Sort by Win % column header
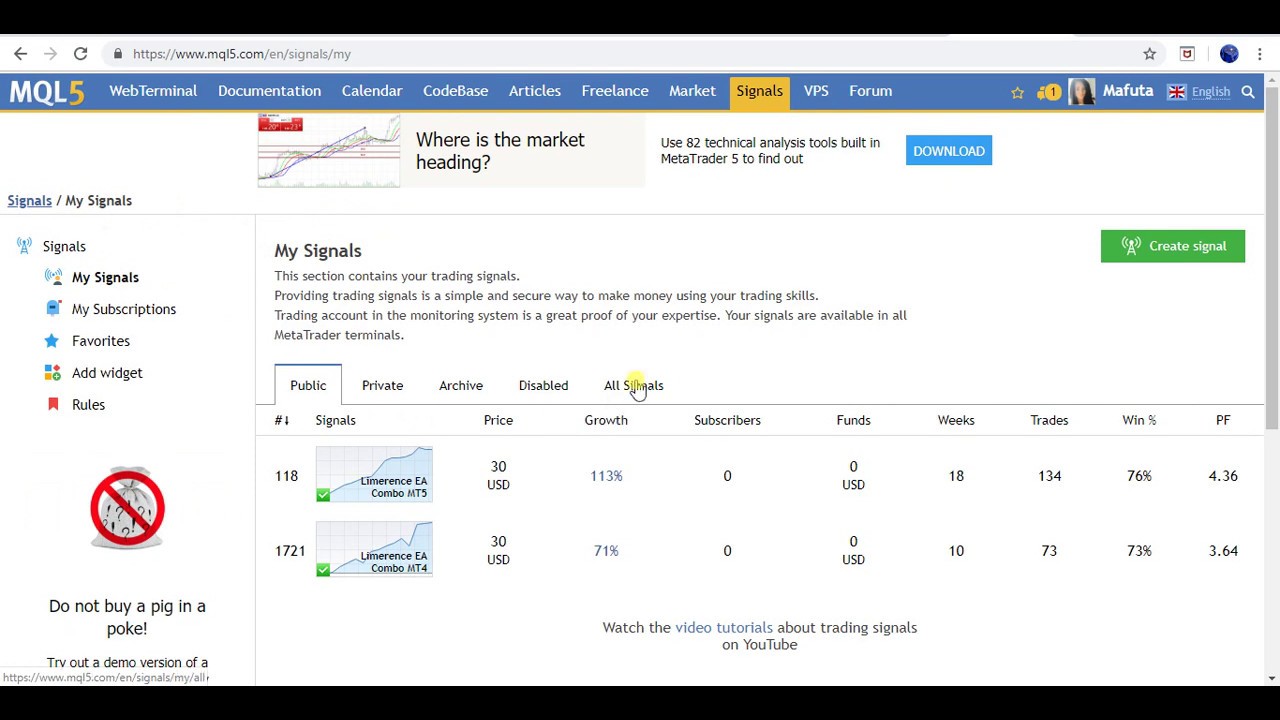 [1139, 420]
